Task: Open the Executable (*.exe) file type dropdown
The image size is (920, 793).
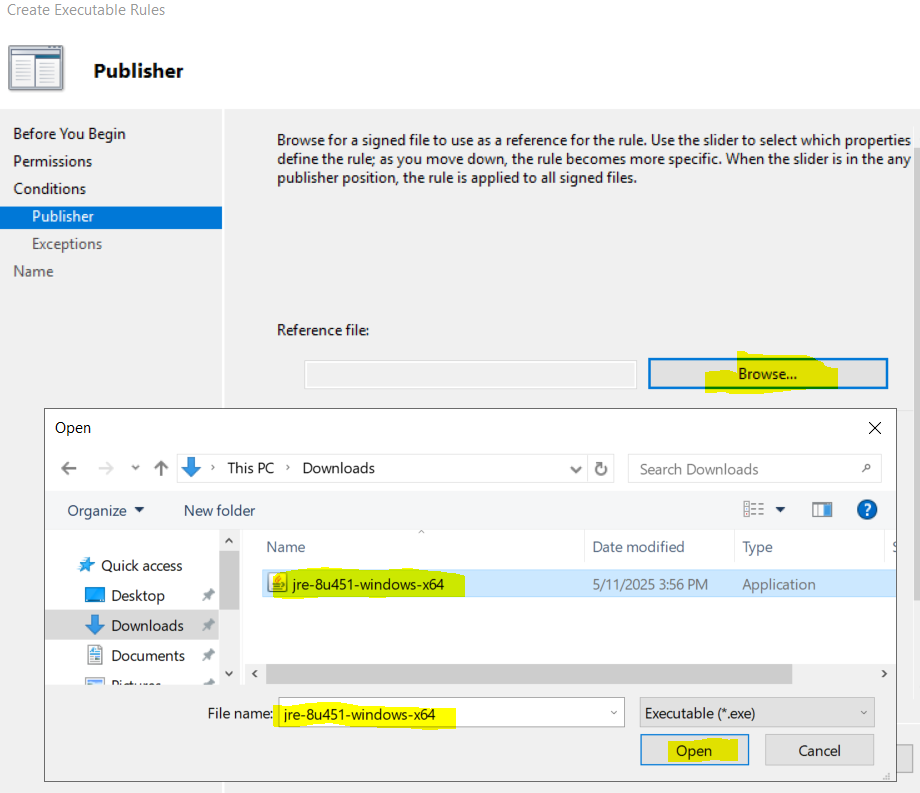Action: click(x=757, y=713)
